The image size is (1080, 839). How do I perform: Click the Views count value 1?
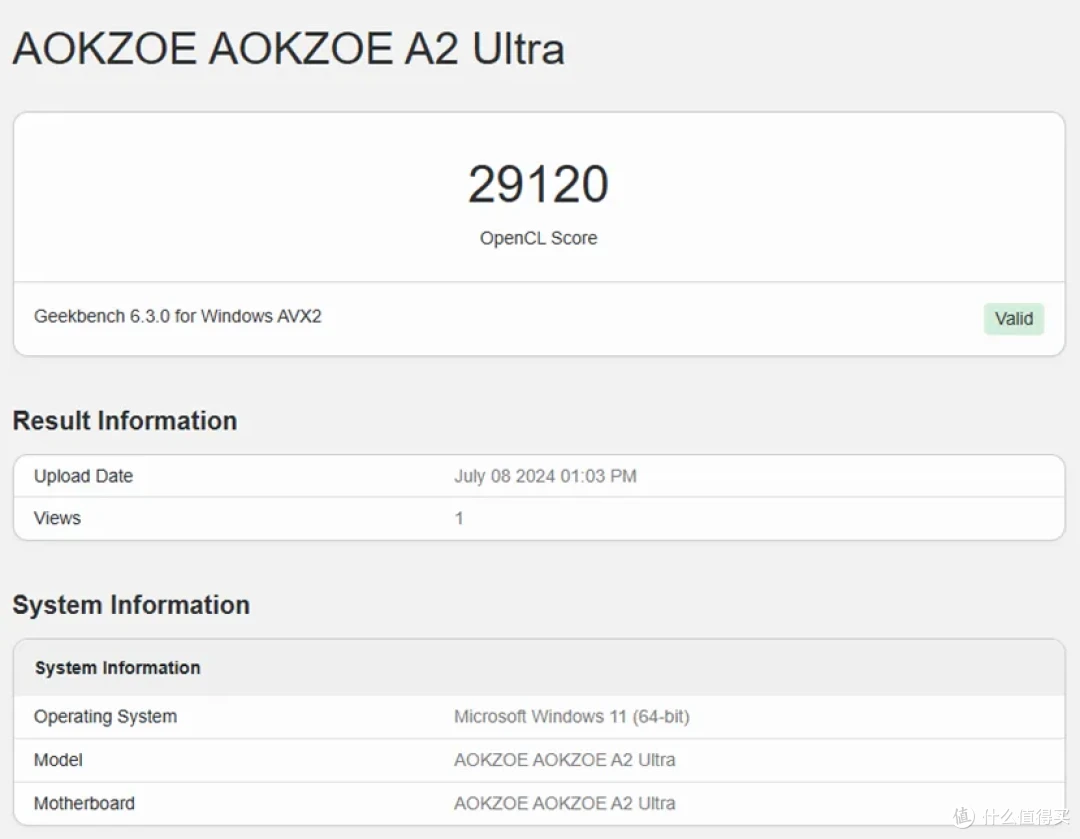click(459, 519)
